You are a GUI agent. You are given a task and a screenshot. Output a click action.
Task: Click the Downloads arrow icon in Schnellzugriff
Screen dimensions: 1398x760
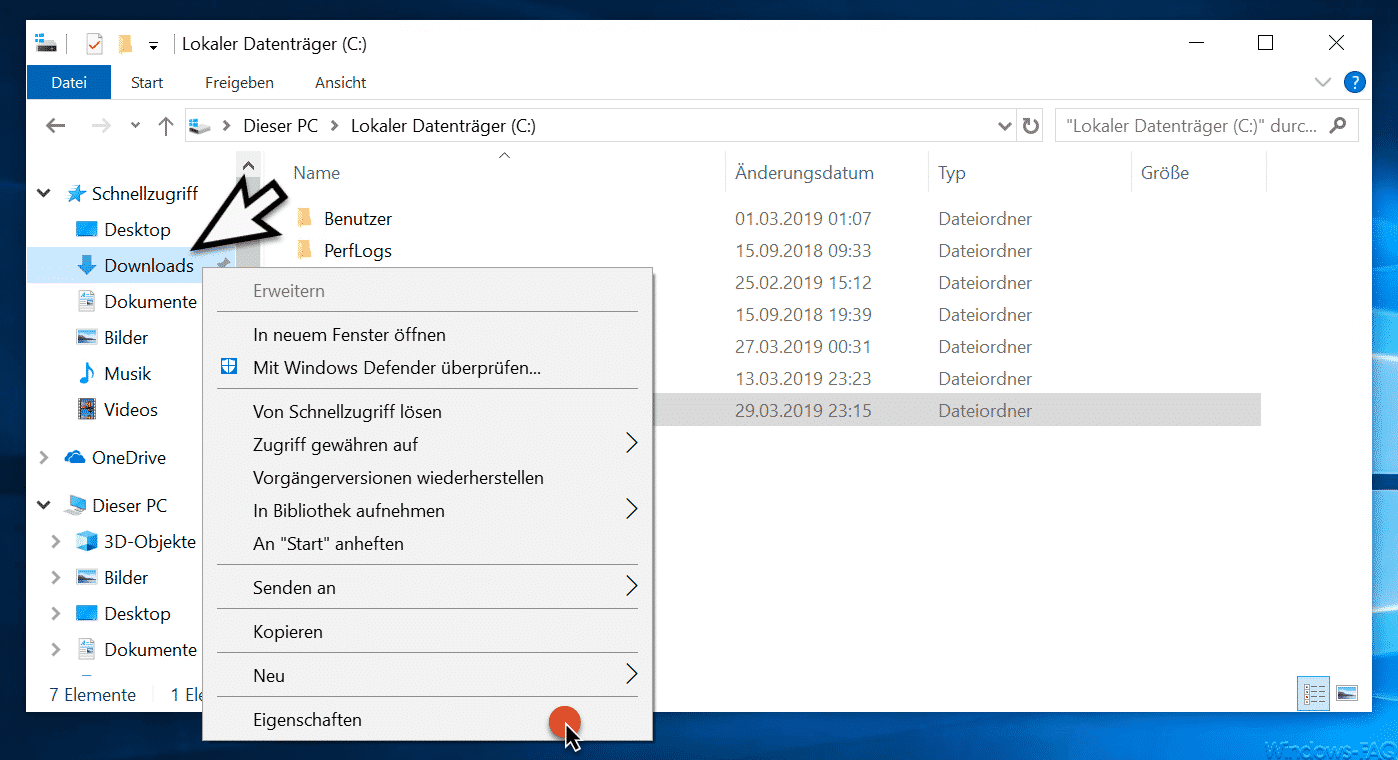point(87,265)
